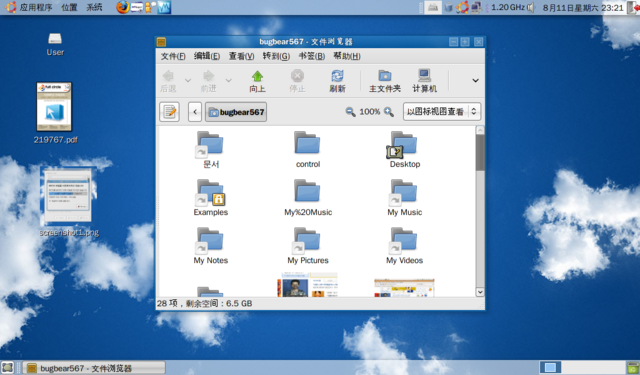Image resolution: width=640 pixels, height=375 pixels.
Task: Click the date and time clock
Action: (x=582, y=7)
